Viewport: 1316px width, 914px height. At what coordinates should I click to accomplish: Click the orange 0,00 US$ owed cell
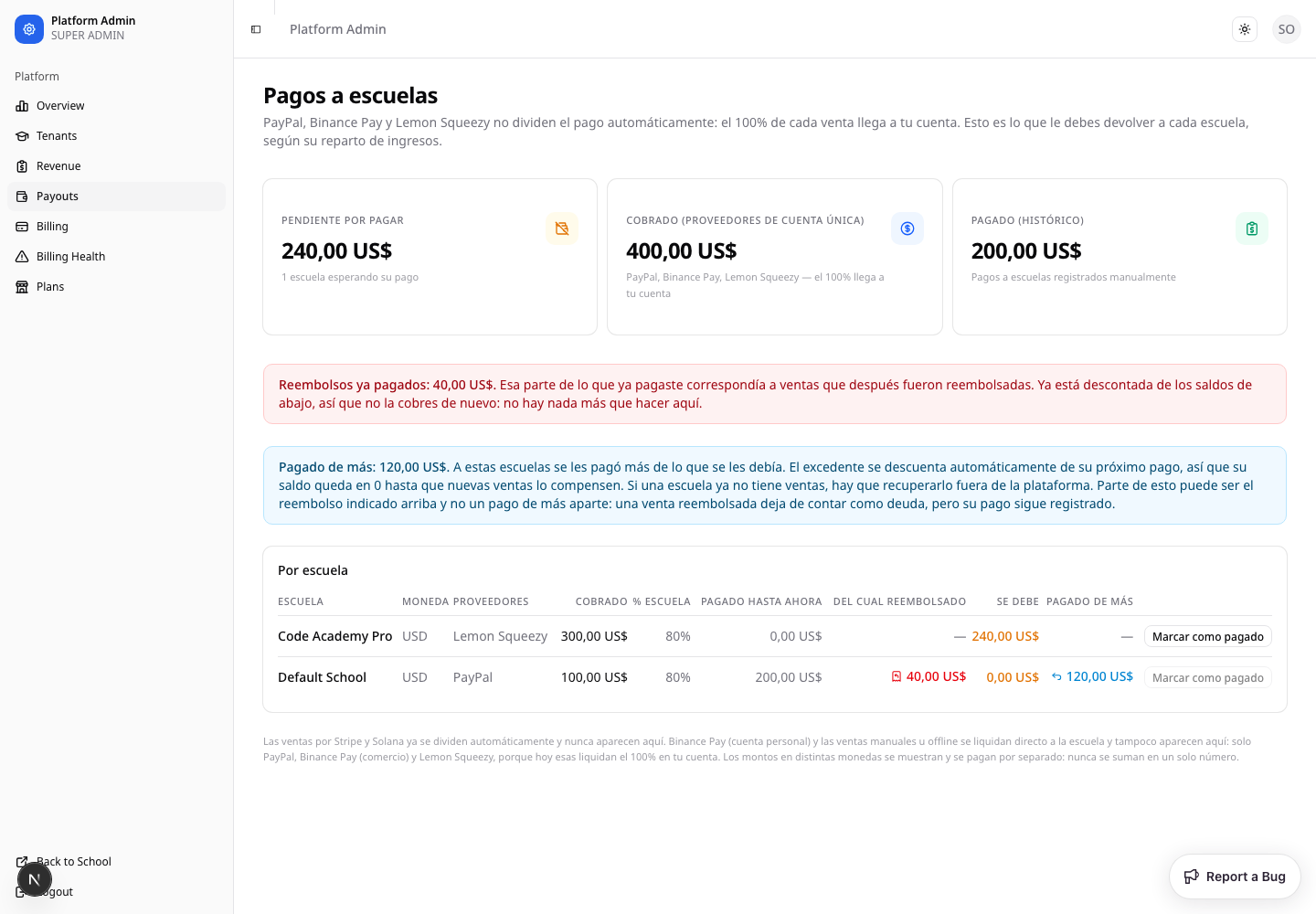point(1013,677)
